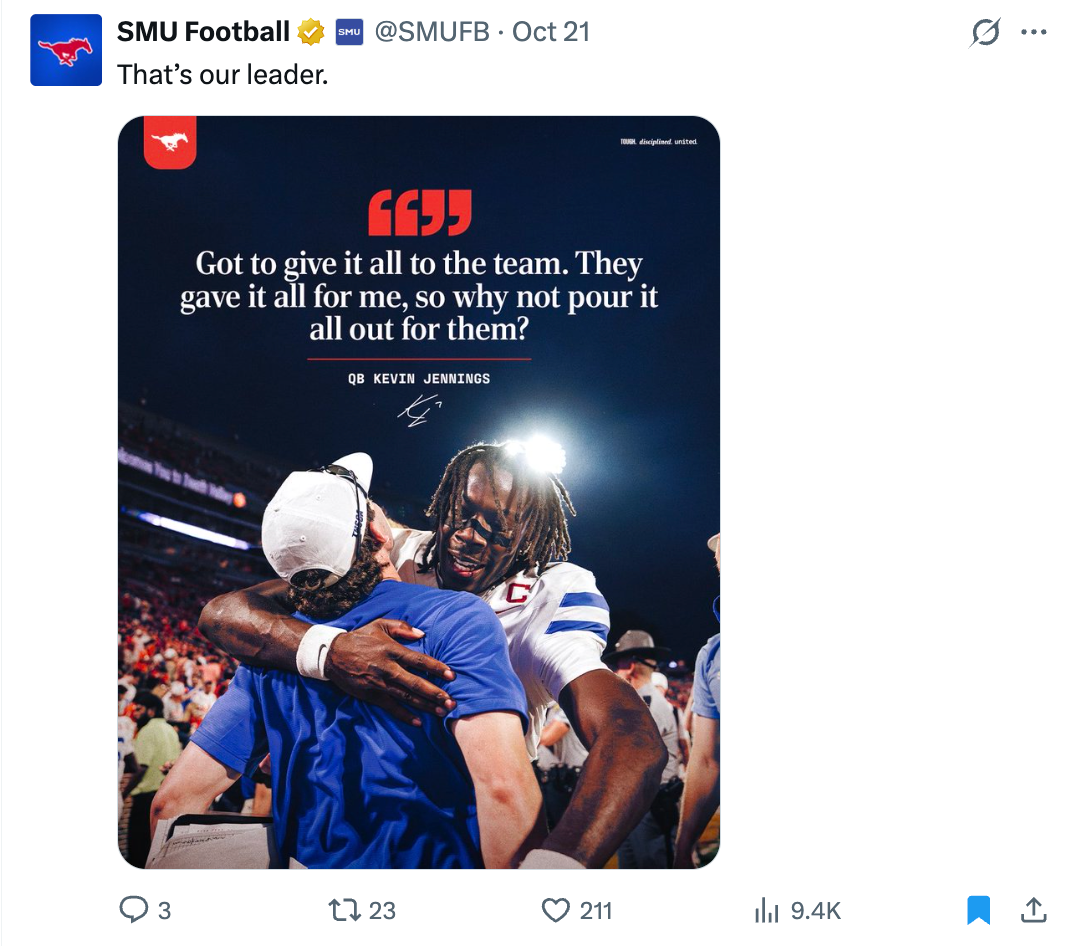Click the Grok explain-post icon
Screen dimensions: 1070x946
click(985, 33)
